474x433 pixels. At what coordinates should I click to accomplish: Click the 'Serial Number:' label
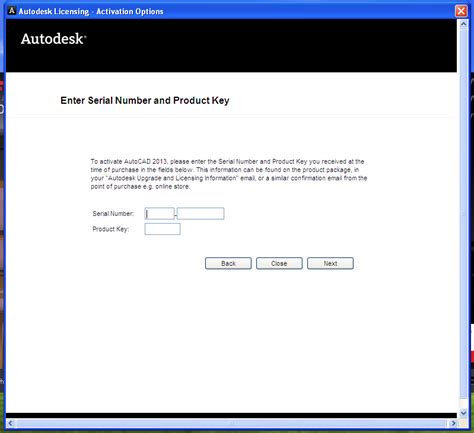(113, 214)
